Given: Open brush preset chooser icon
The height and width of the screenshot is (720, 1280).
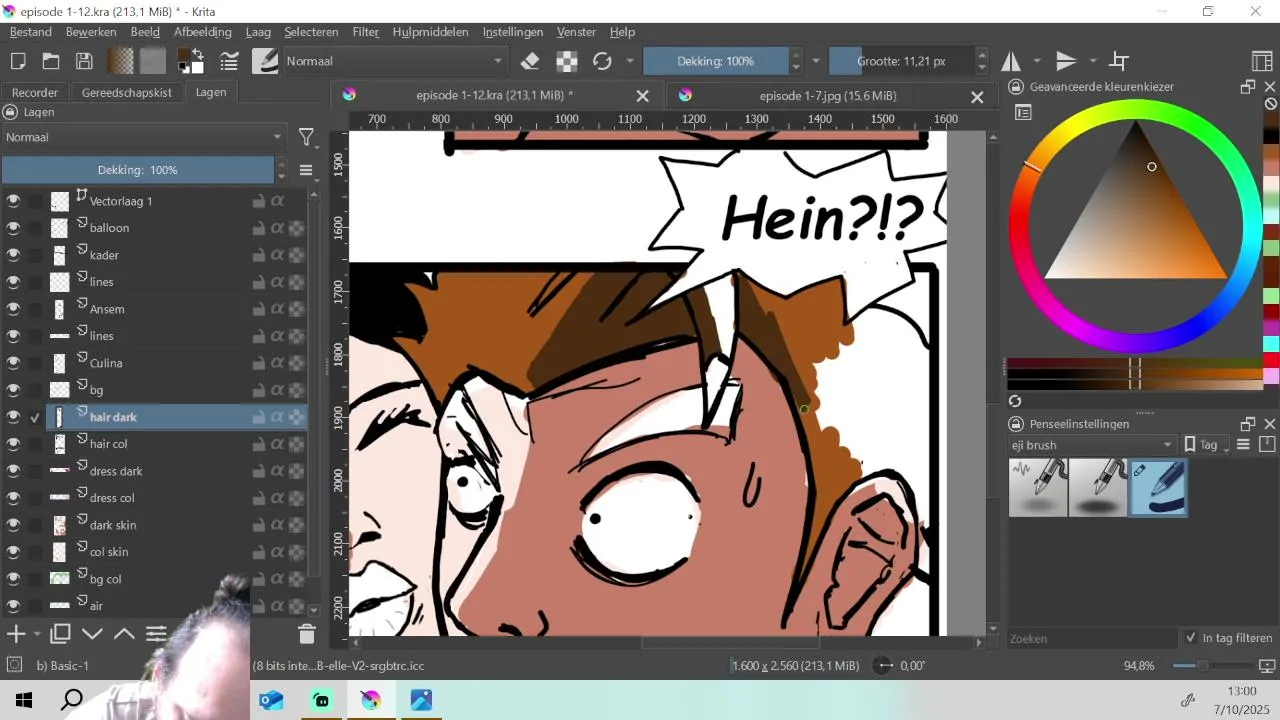Looking at the screenshot, I should pos(266,61).
